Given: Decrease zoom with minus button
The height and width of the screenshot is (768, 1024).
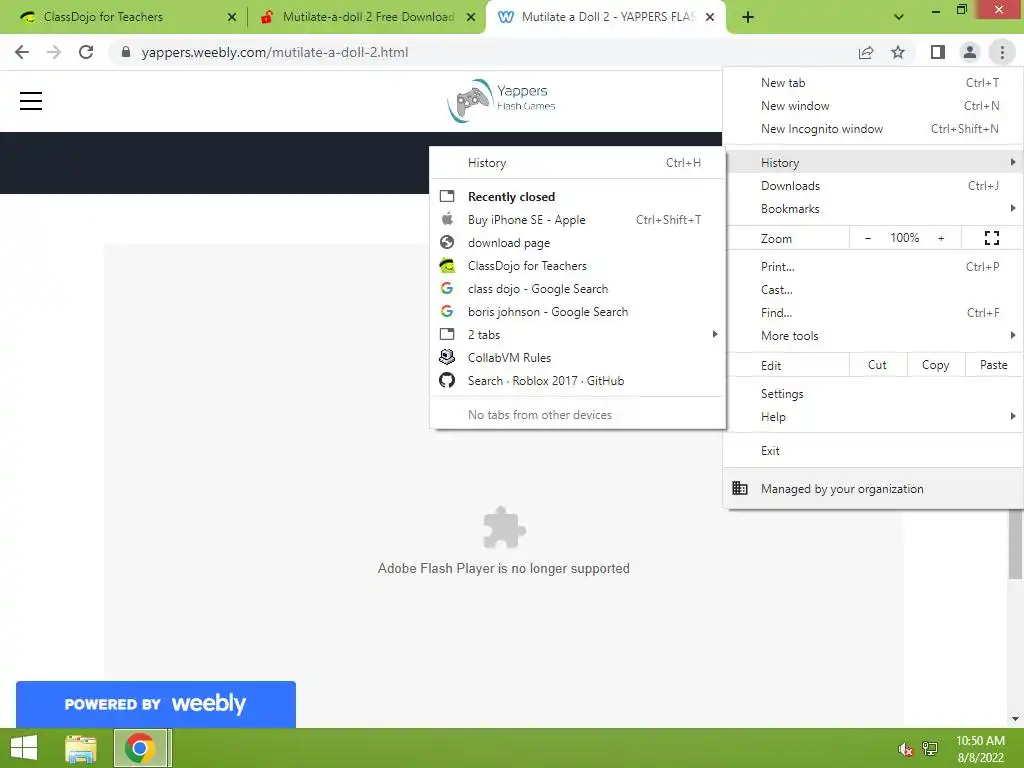Looking at the screenshot, I should (x=868, y=238).
